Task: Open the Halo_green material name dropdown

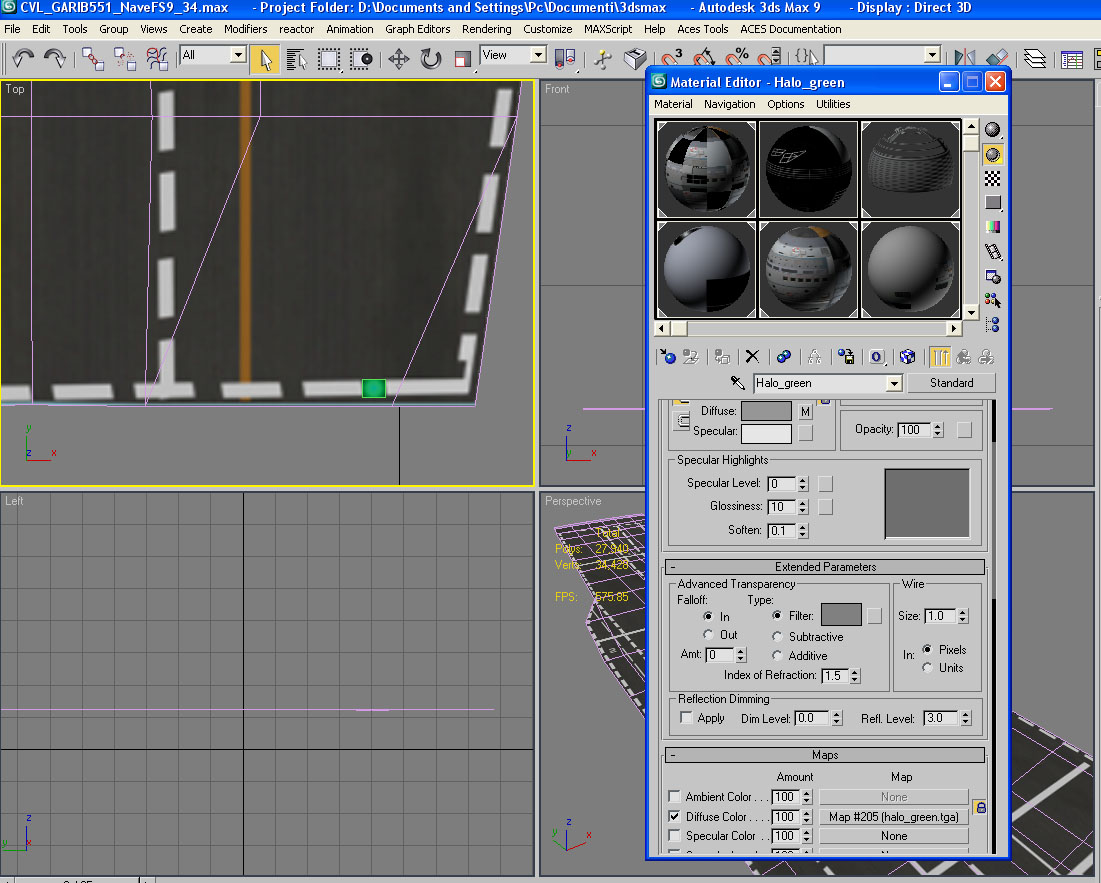Action: coord(893,383)
